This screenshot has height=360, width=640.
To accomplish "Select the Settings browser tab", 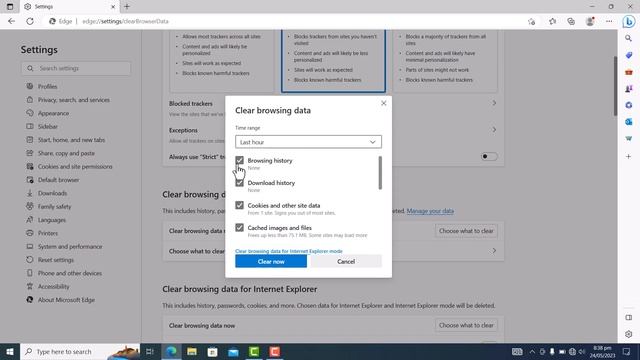I will point(69,7).
